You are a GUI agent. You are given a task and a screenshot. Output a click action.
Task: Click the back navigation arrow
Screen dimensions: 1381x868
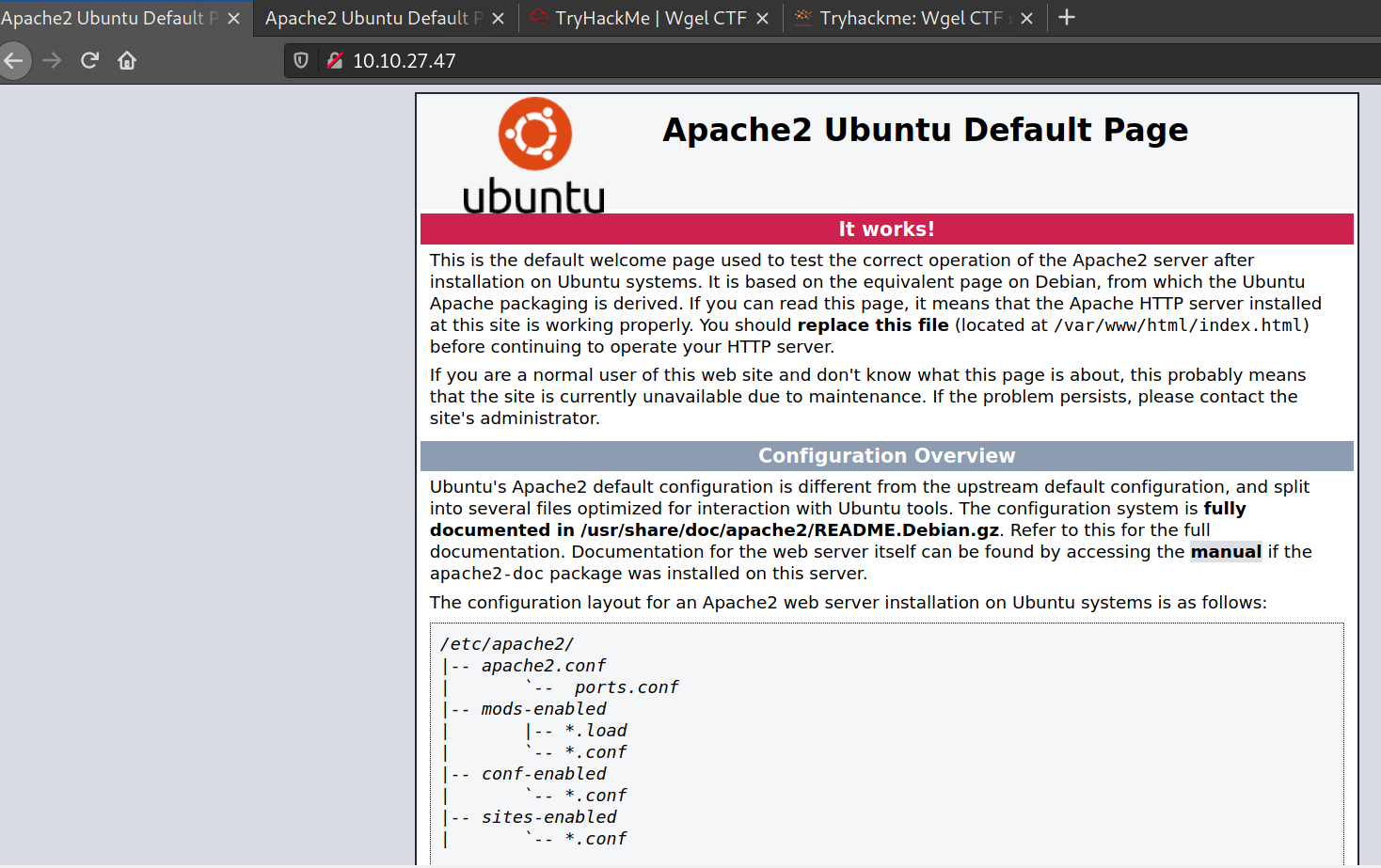[x=14, y=61]
